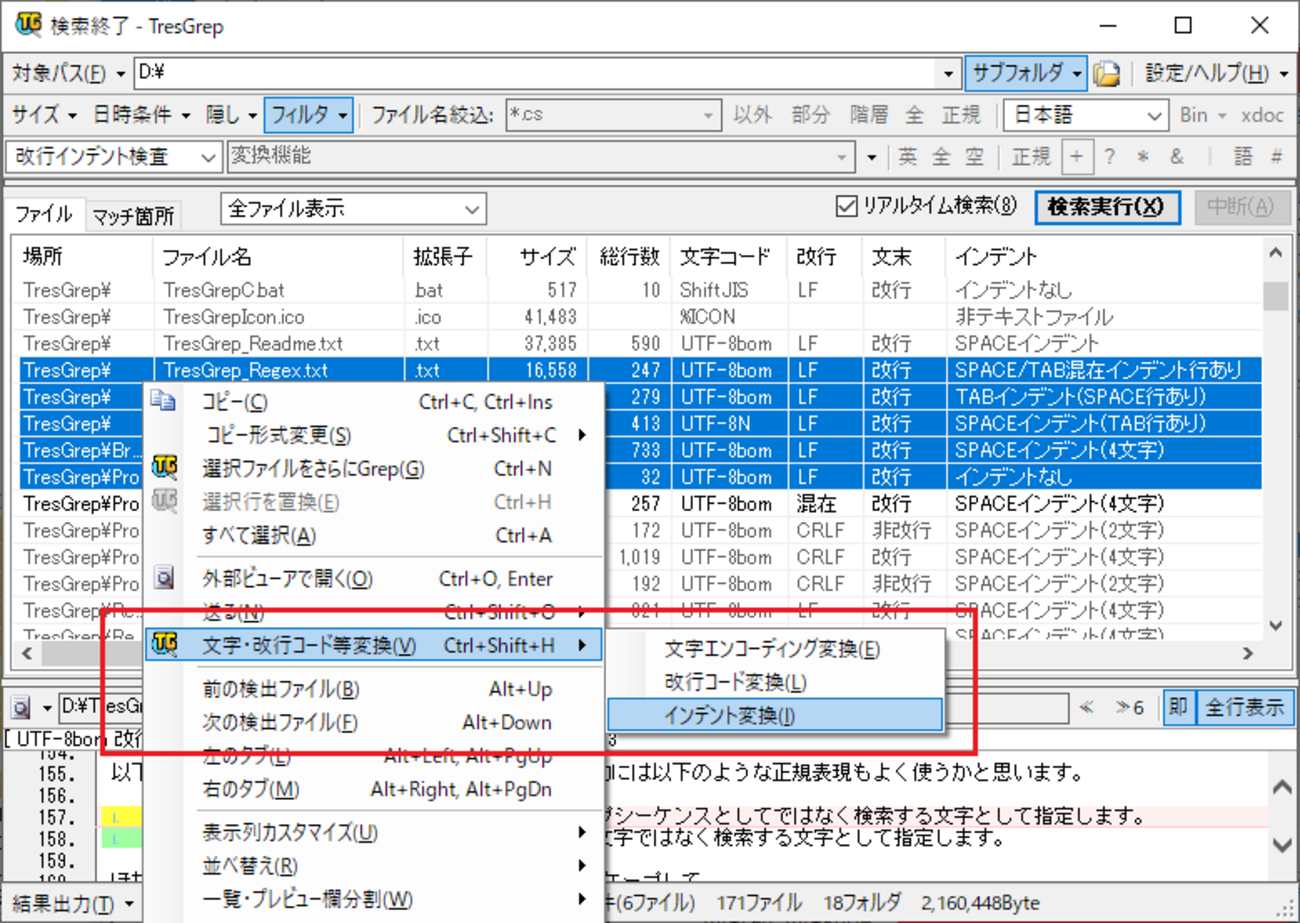Open the 日本語 language combo box
Viewport: 1300px width, 923px height.
click(x=1086, y=115)
